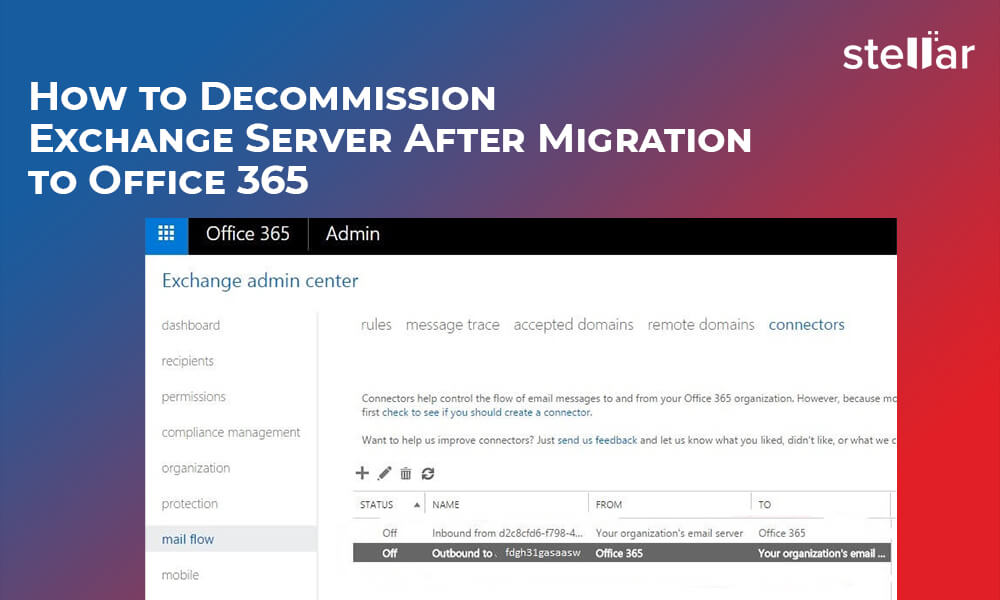Open permissions in the sidebar

(x=193, y=397)
